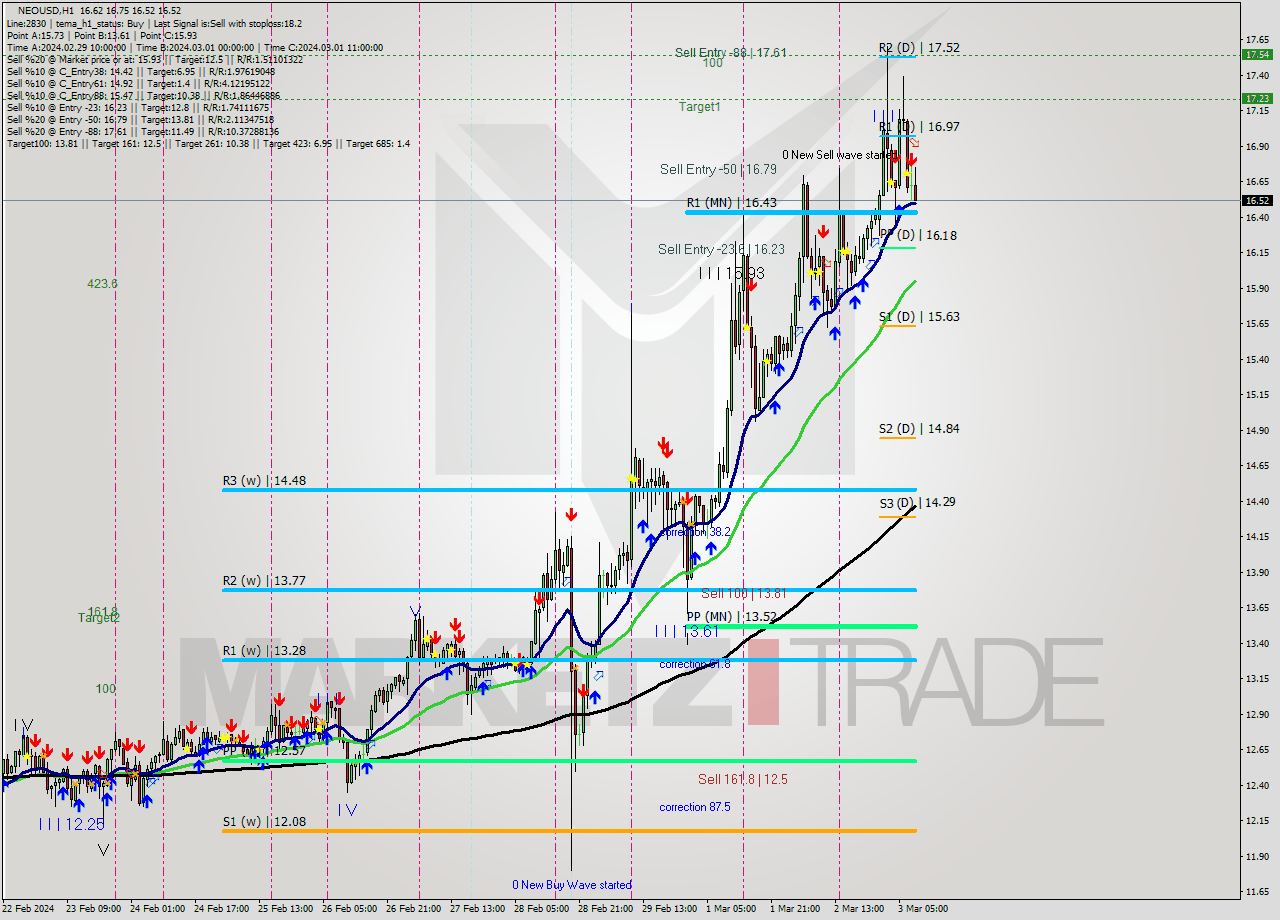Select the 14.65 price axis tick
This screenshot has width=1280, height=920.
(1257, 465)
